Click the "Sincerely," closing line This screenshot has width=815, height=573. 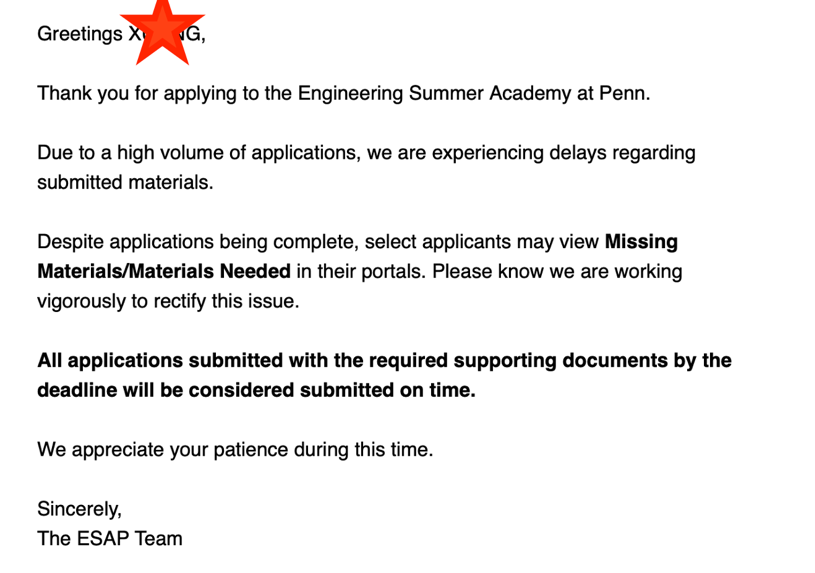tap(80, 509)
